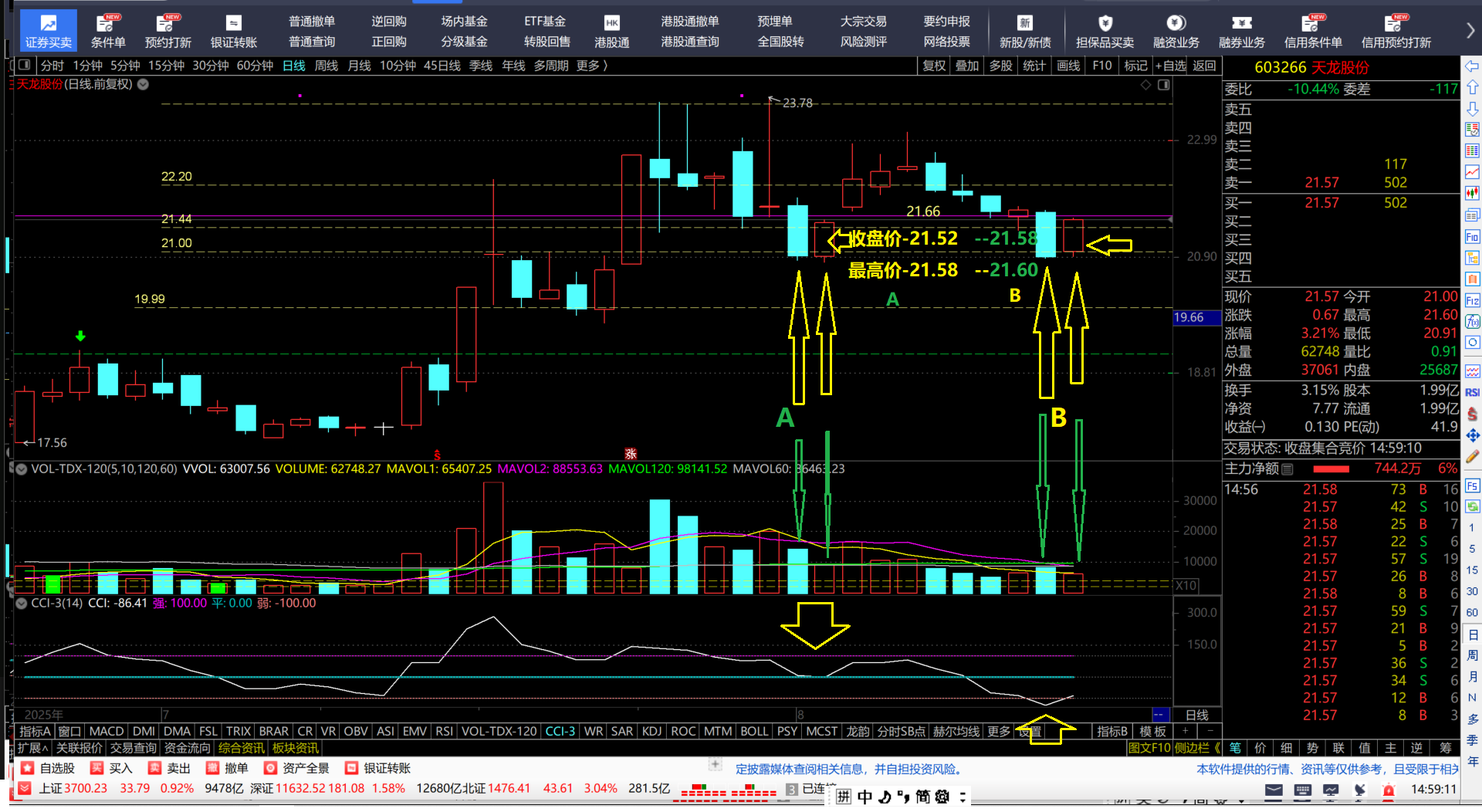Click the 新股/新债 icon
Image resolution: width=1482 pixels, height=812 pixels.
pos(1025,31)
